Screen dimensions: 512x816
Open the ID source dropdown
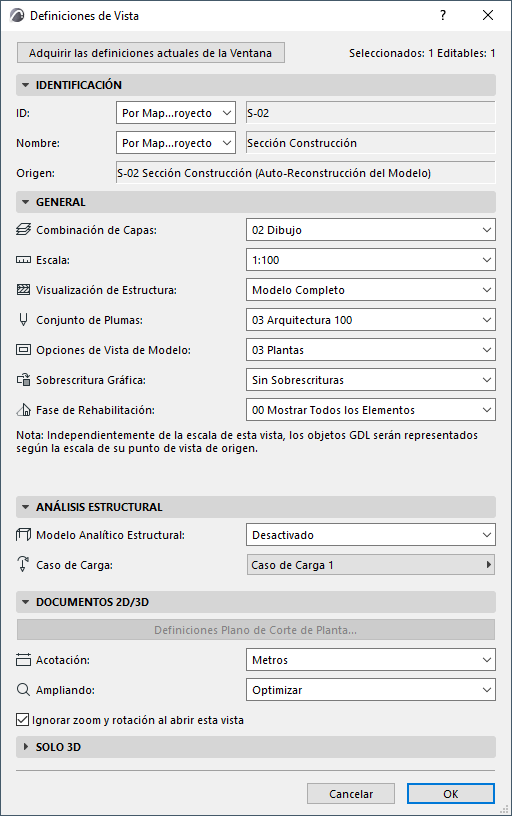coord(176,113)
